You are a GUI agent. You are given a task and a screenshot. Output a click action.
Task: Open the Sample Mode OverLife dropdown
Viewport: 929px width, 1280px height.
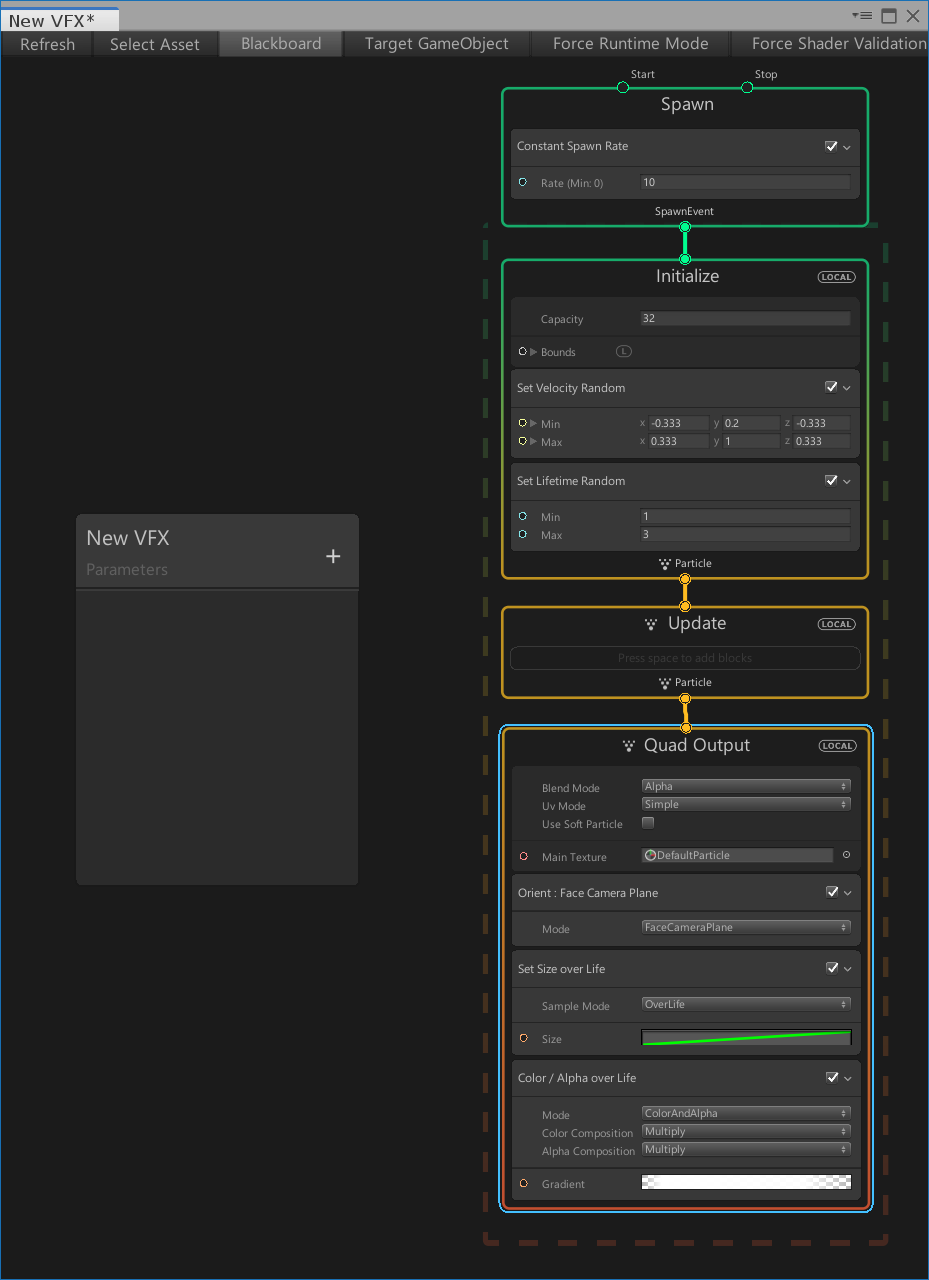[x=746, y=1004]
